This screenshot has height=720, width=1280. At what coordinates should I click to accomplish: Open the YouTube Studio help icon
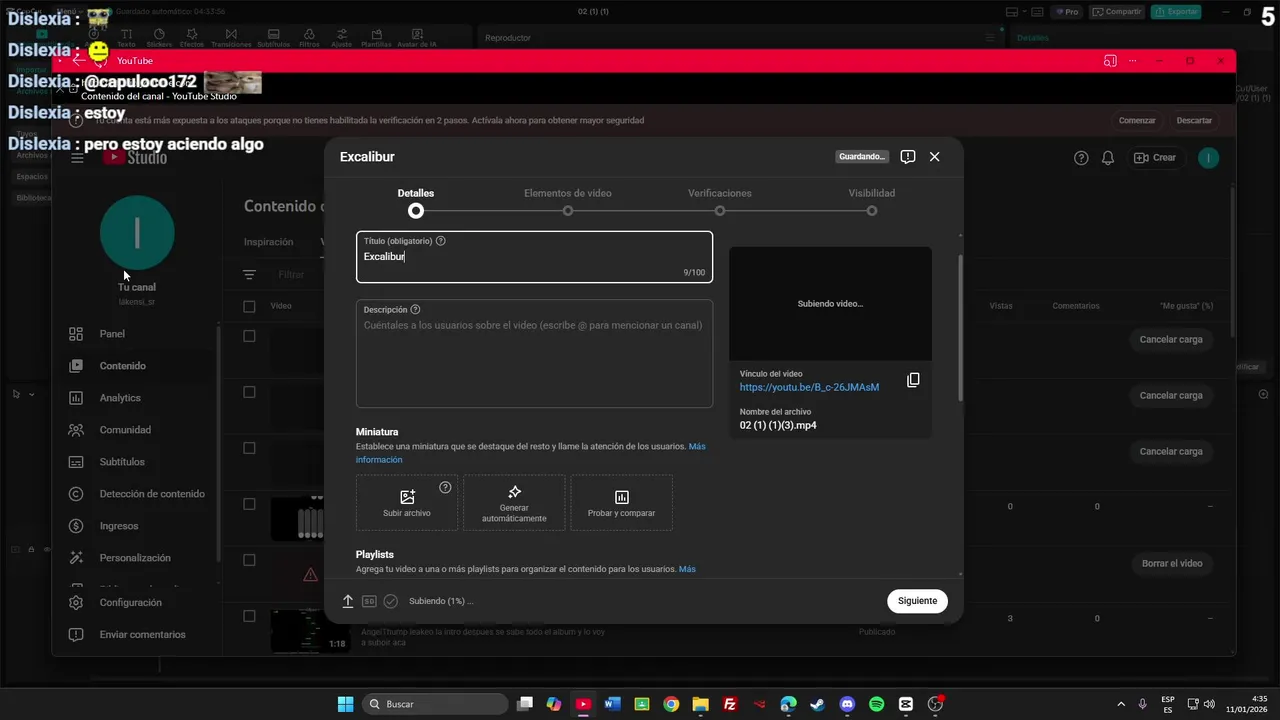[x=1081, y=158]
